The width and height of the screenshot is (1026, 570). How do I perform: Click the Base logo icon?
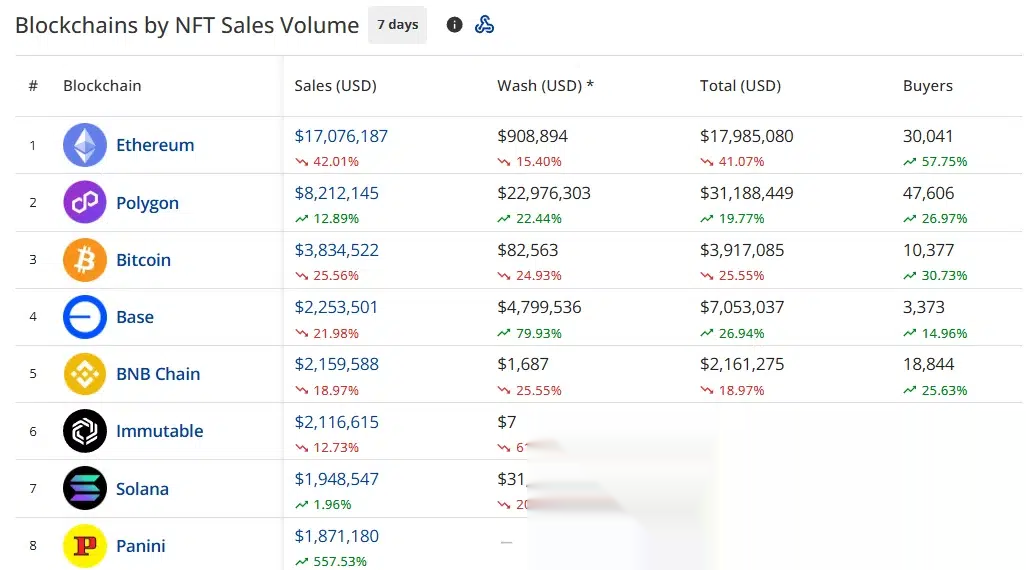(x=85, y=317)
